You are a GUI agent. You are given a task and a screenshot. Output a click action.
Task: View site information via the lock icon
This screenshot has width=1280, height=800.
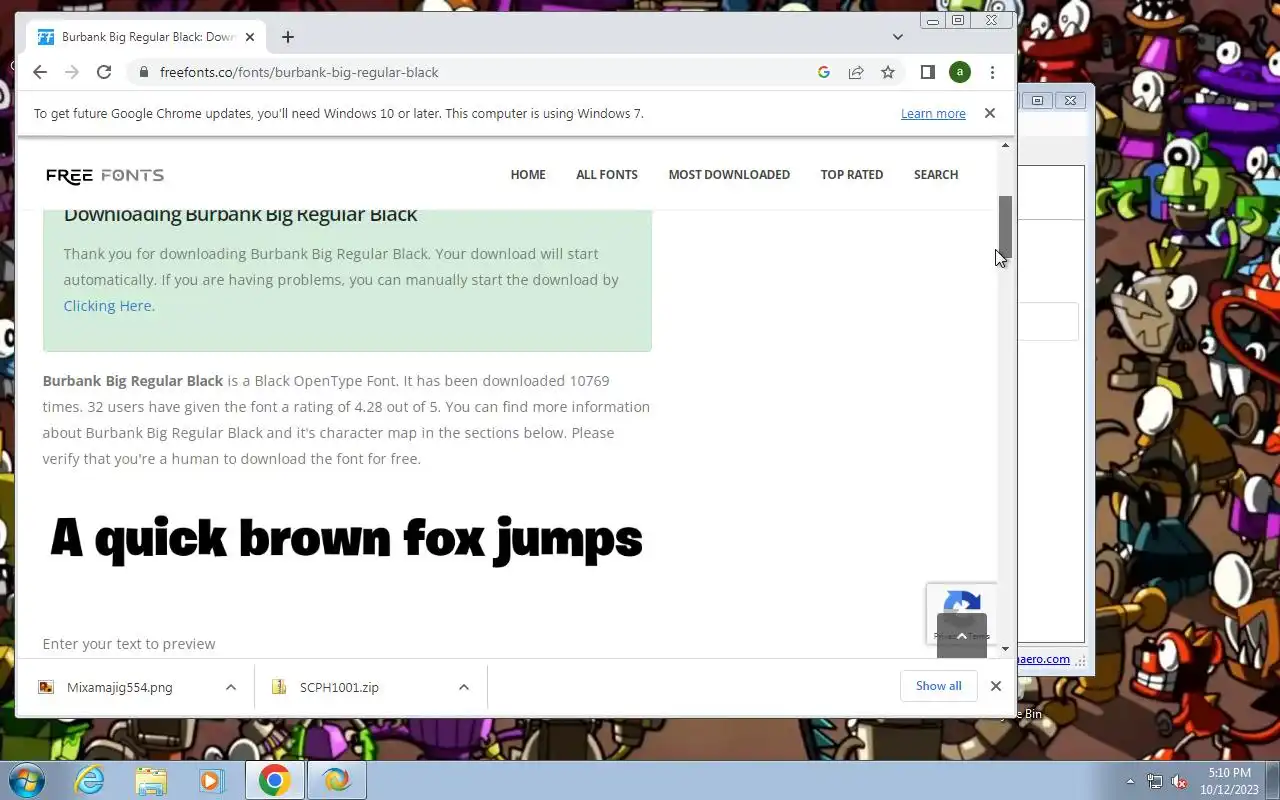click(x=143, y=72)
